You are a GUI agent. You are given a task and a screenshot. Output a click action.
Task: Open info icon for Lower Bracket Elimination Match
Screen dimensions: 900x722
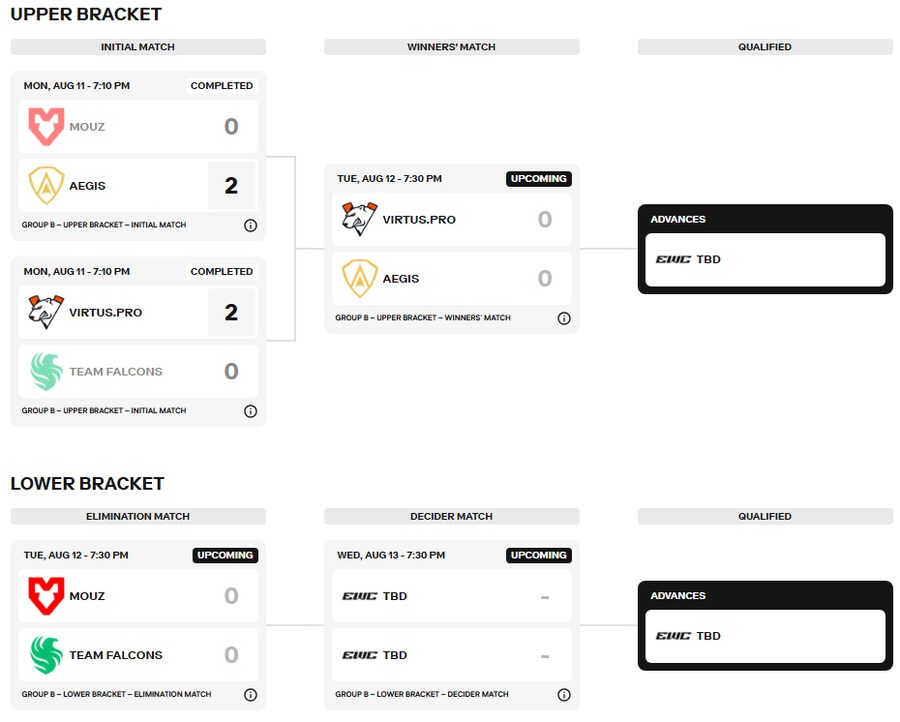click(250, 695)
